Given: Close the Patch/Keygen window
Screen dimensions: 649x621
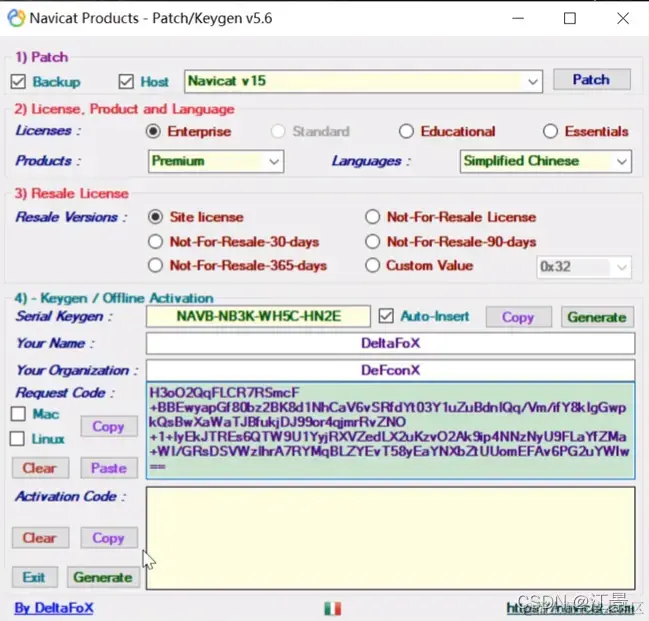Looking at the screenshot, I should click(623, 19).
